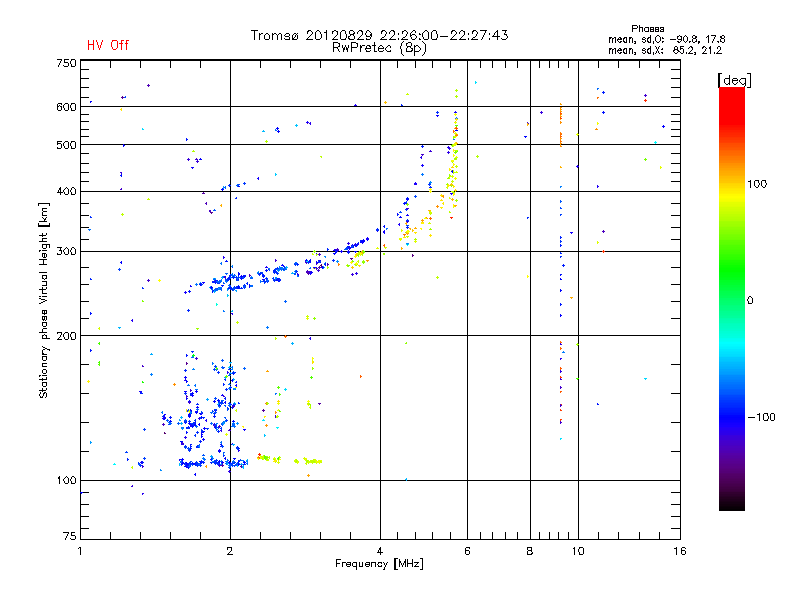Viewport: 800px width, 600px height.
Task: Click the 'RwPretec (8p)' subtitle
Action: 379,48
